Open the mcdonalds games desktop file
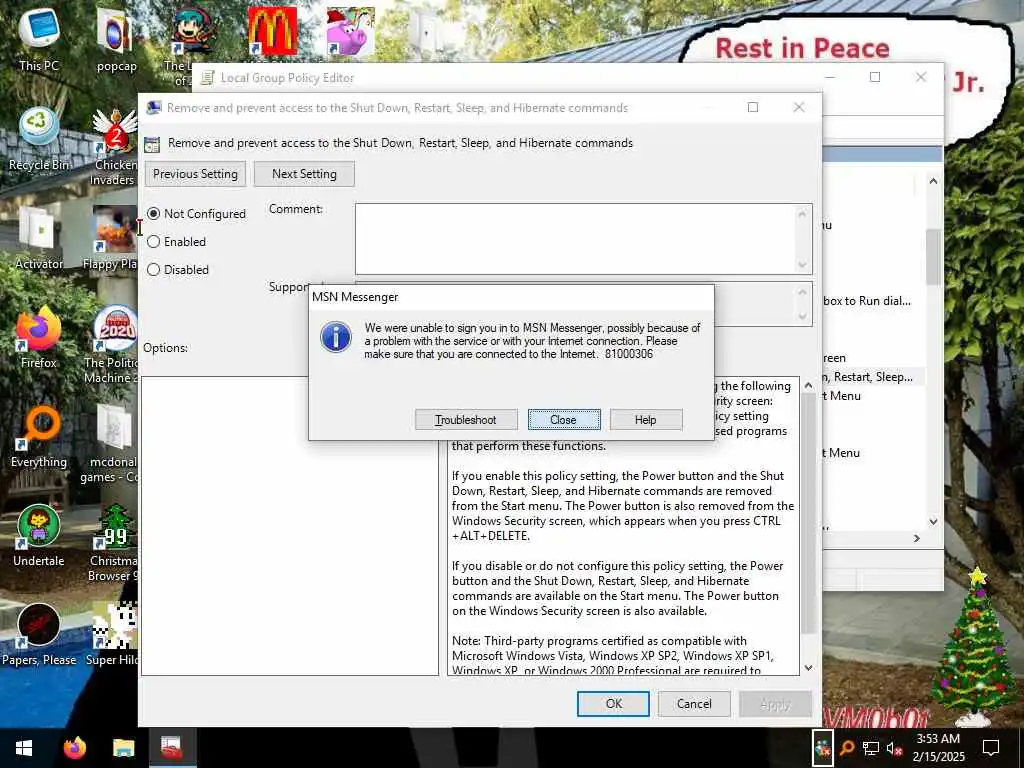Image resolution: width=1024 pixels, height=768 pixels. coord(111,444)
